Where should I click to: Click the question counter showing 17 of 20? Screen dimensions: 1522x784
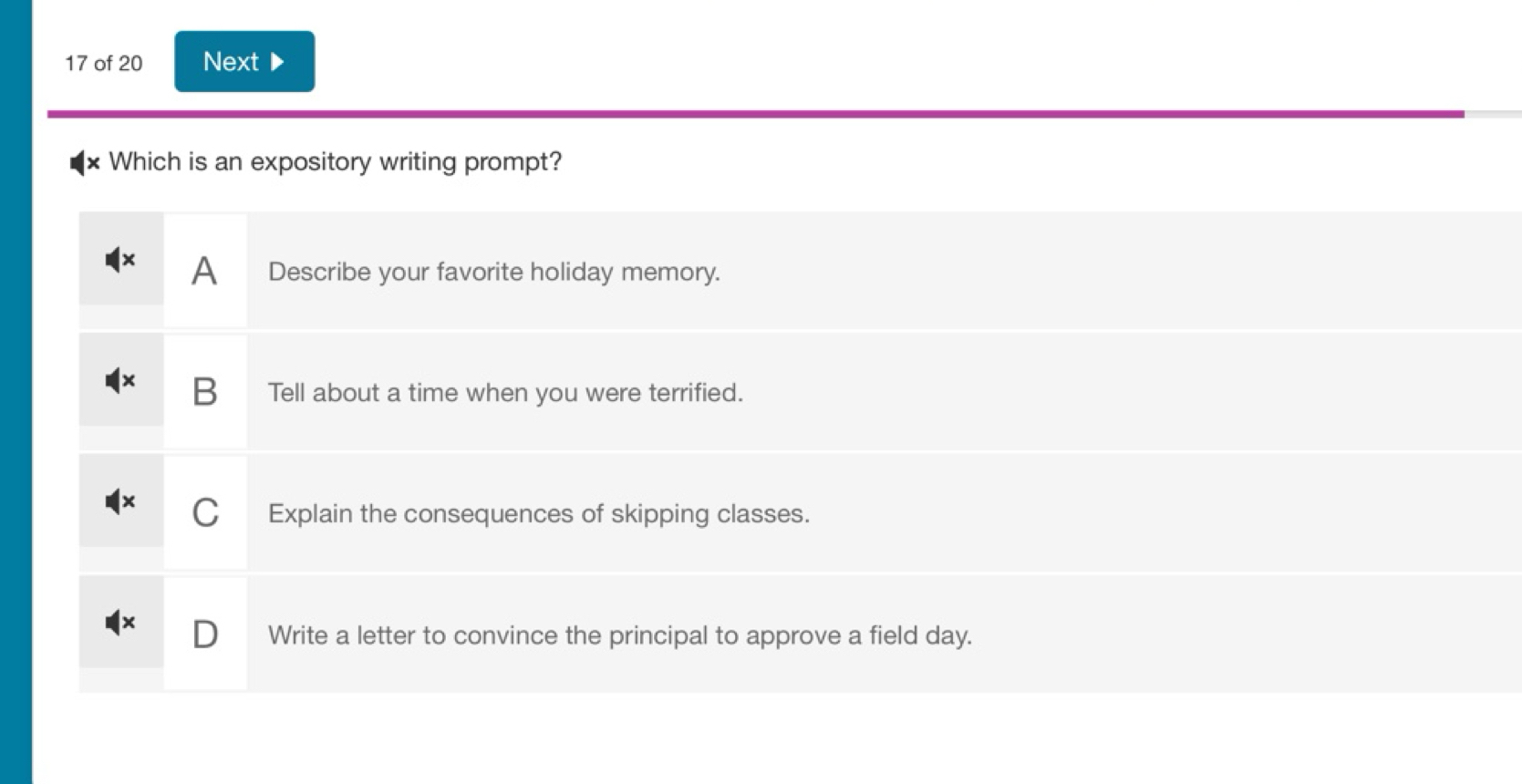coord(102,63)
